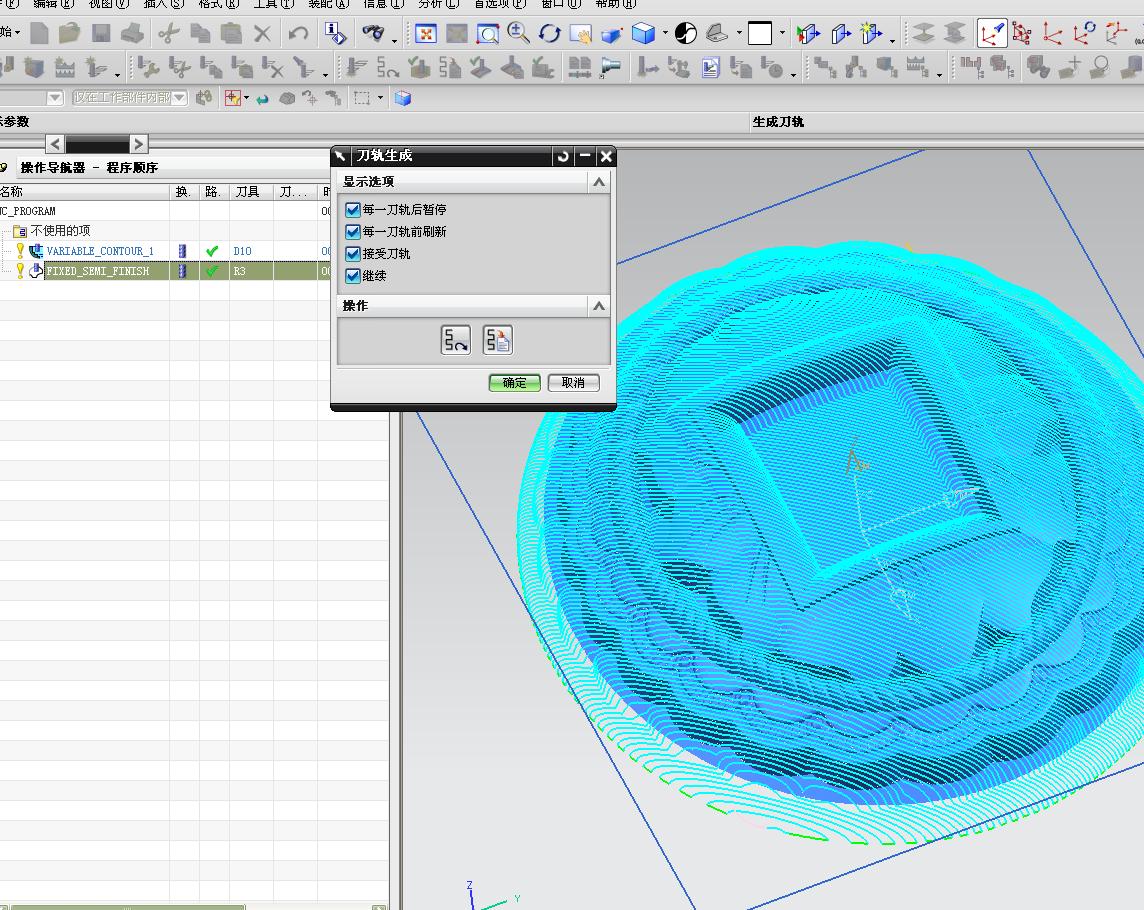Collapse the 操作 section
1144x910 pixels.
pos(599,306)
